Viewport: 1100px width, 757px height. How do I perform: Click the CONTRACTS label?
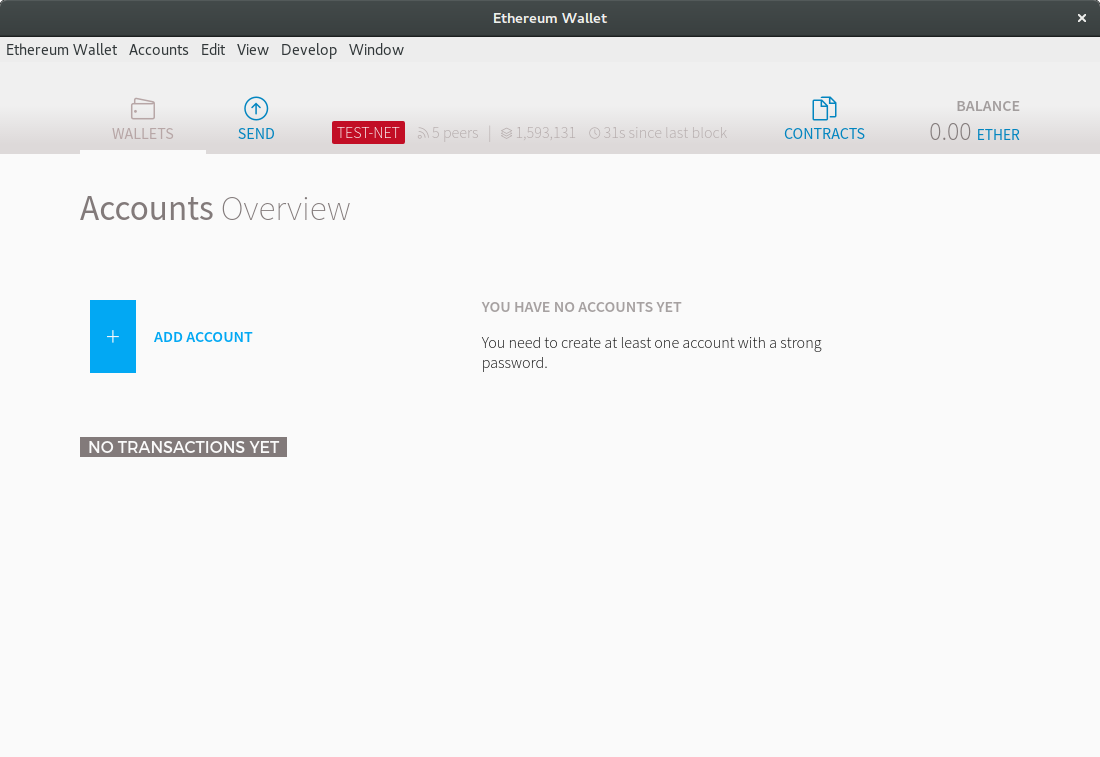pos(824,134)
